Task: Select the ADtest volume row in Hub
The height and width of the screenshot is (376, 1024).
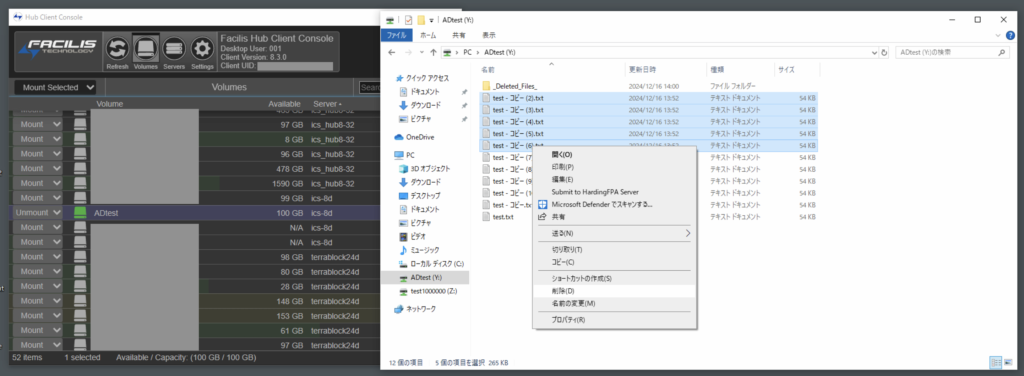Action: (196, 213)
